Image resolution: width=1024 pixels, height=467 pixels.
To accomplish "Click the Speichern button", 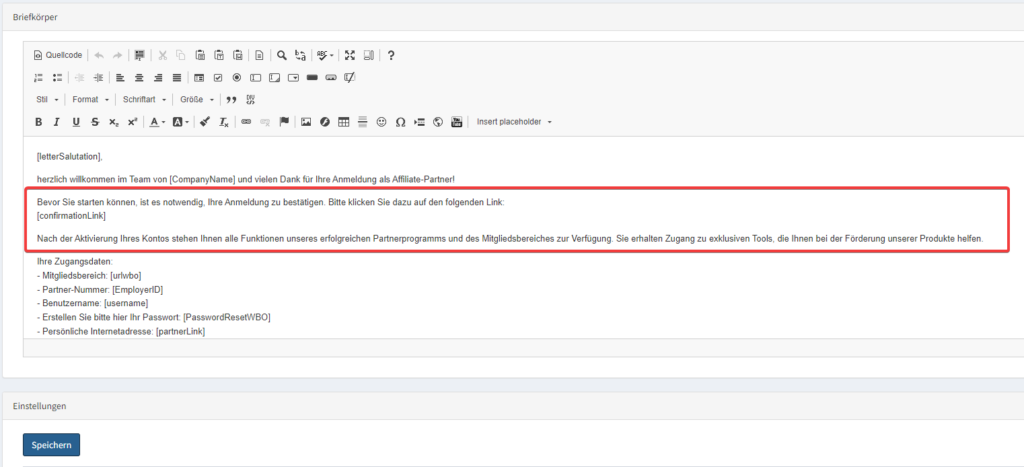I will pyautogui.click(x=51, y=444).
